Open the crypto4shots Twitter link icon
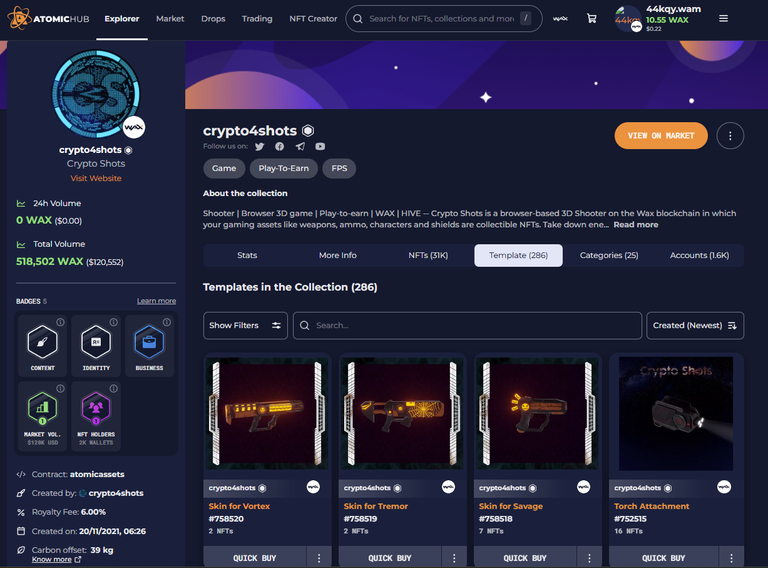This screenshot has height=568, width=768. [x=260, y=146]
